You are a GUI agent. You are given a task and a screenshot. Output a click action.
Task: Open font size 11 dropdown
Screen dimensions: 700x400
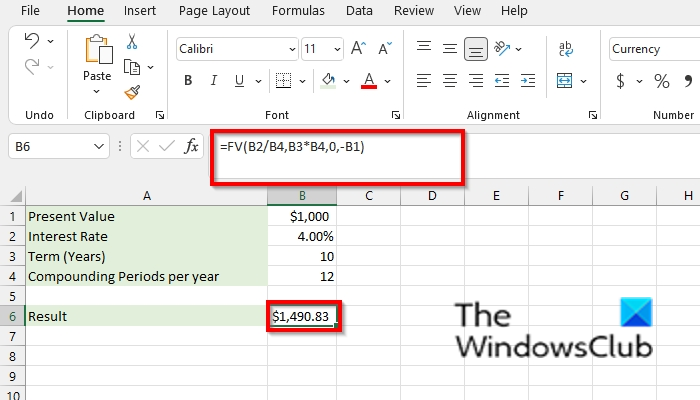(337, 49)
